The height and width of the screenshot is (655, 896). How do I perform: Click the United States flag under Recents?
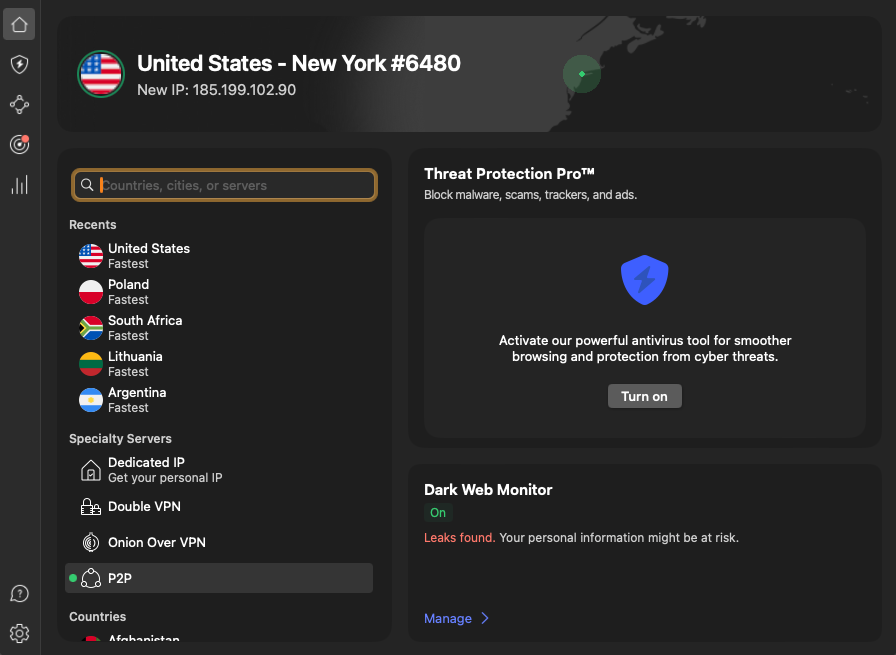[x=91, y=255]
